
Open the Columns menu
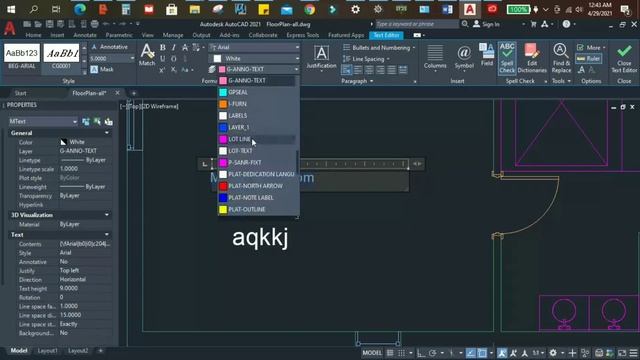[435, 57]
